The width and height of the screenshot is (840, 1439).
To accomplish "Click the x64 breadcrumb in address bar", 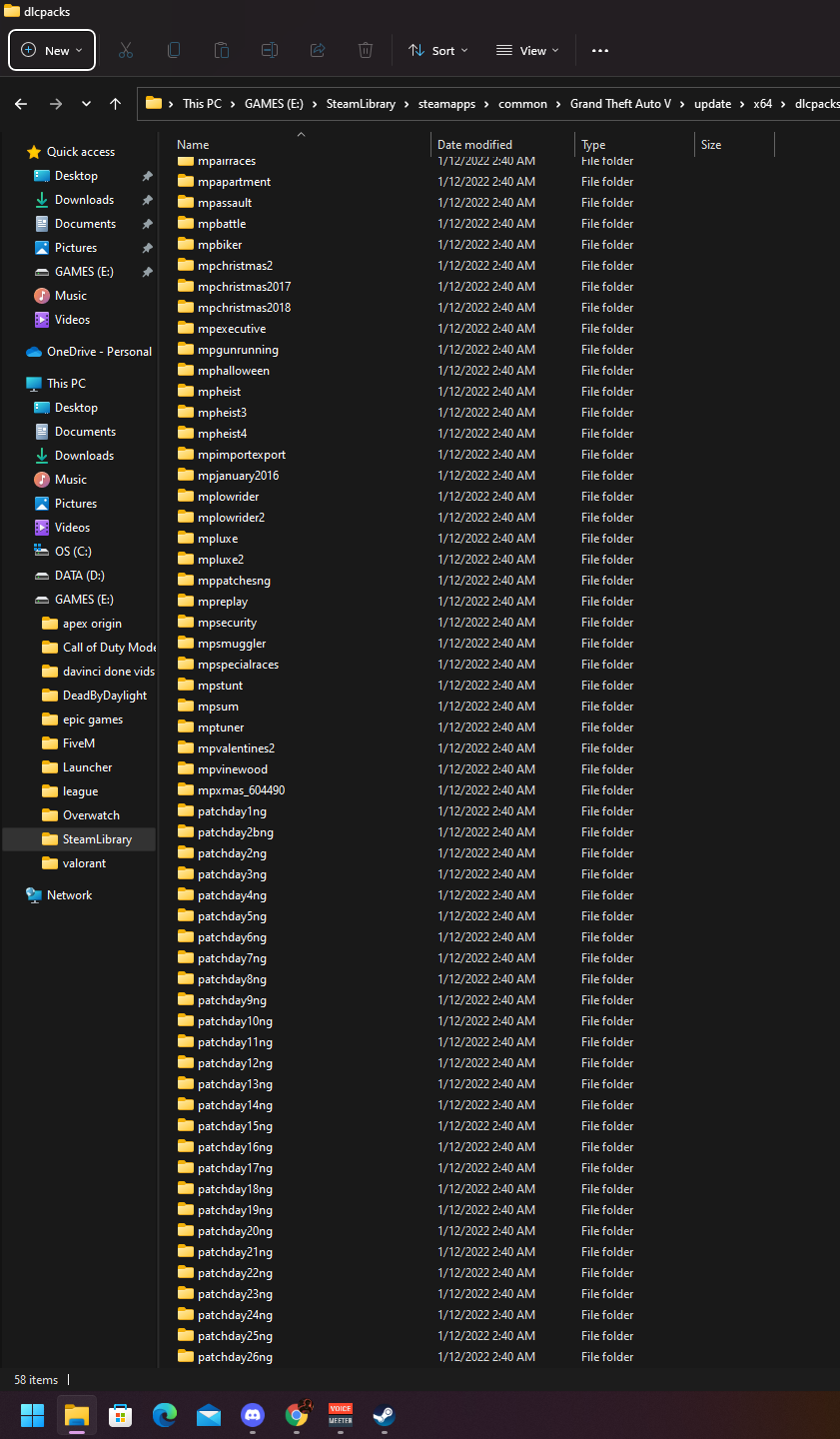I will (763, 104).
